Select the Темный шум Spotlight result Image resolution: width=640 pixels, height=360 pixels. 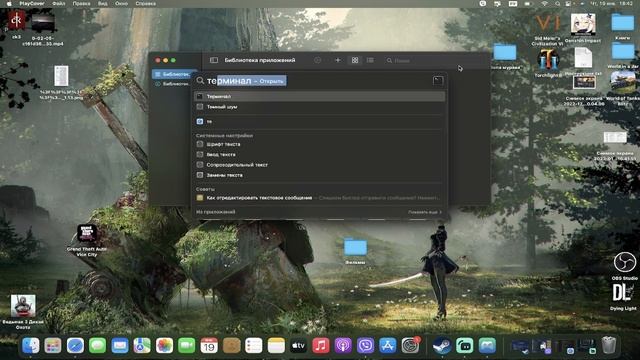point(320,107)
